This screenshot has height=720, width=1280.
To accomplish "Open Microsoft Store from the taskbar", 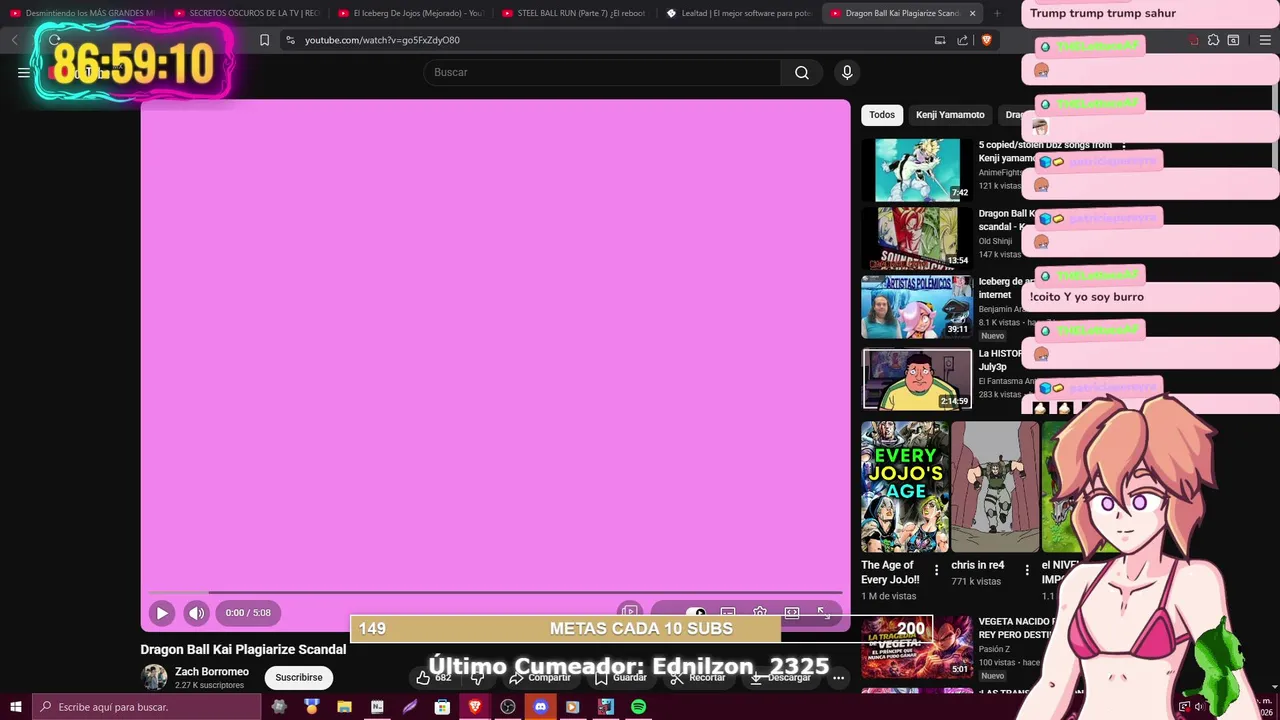I will 442,707.
